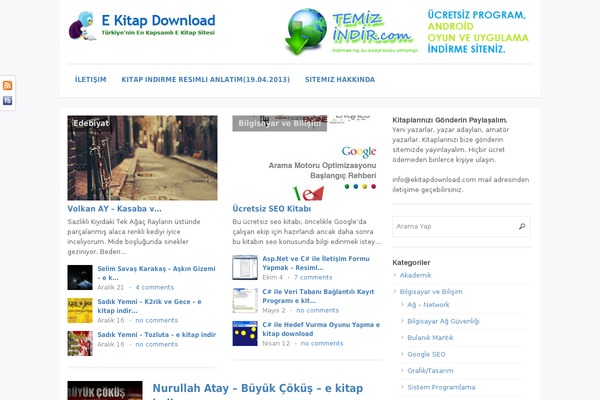
Task: Open the Edebiyat street photo thumbnail
Action: point(142,158)
